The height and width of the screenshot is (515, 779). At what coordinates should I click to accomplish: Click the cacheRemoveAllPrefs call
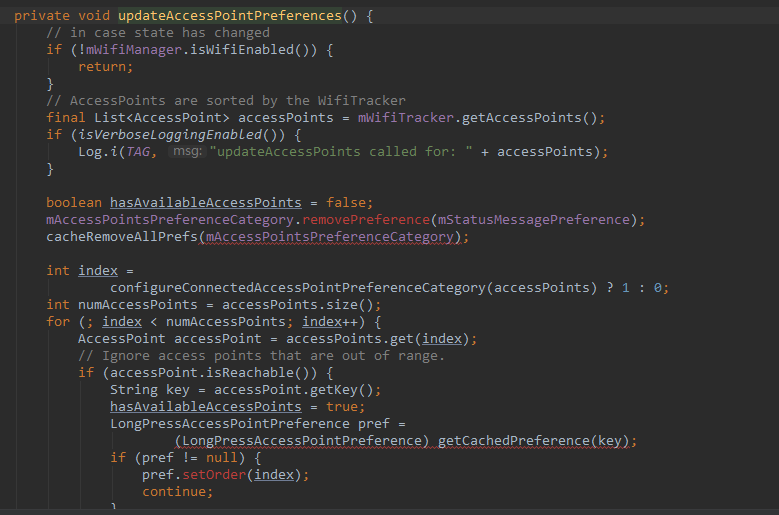tap(122, 236)
